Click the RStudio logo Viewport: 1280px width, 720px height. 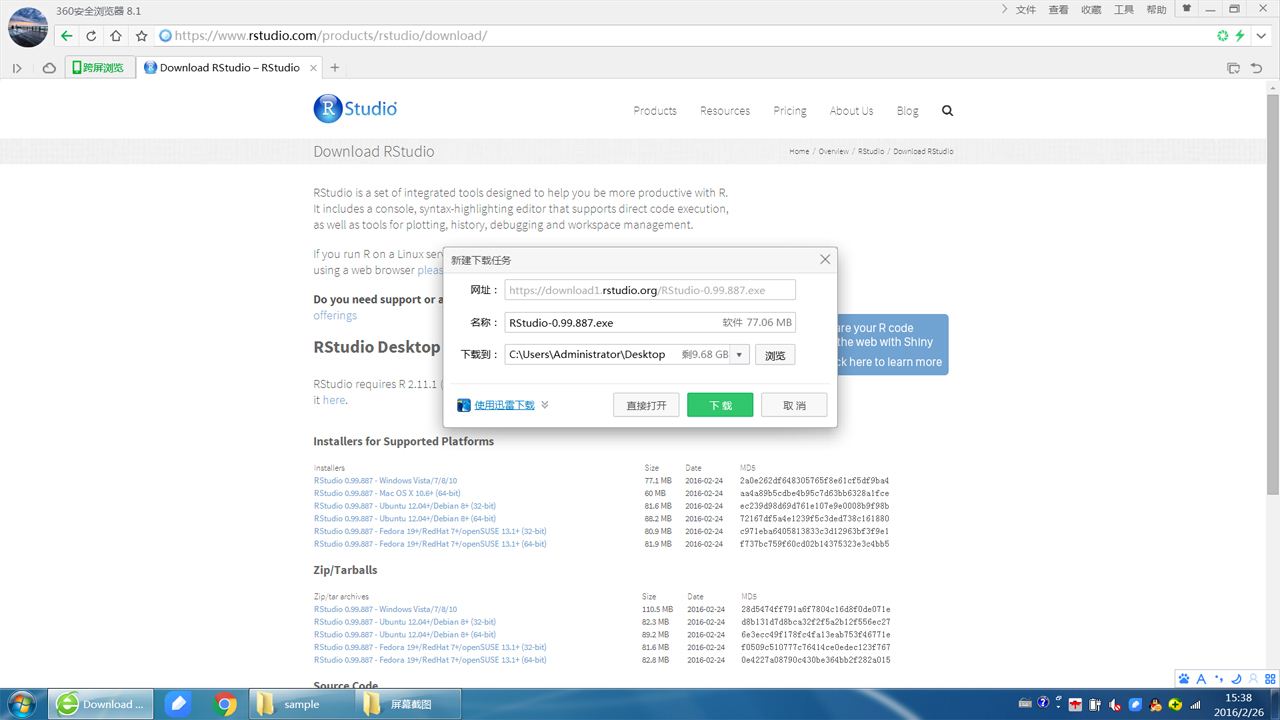point(355,109)
